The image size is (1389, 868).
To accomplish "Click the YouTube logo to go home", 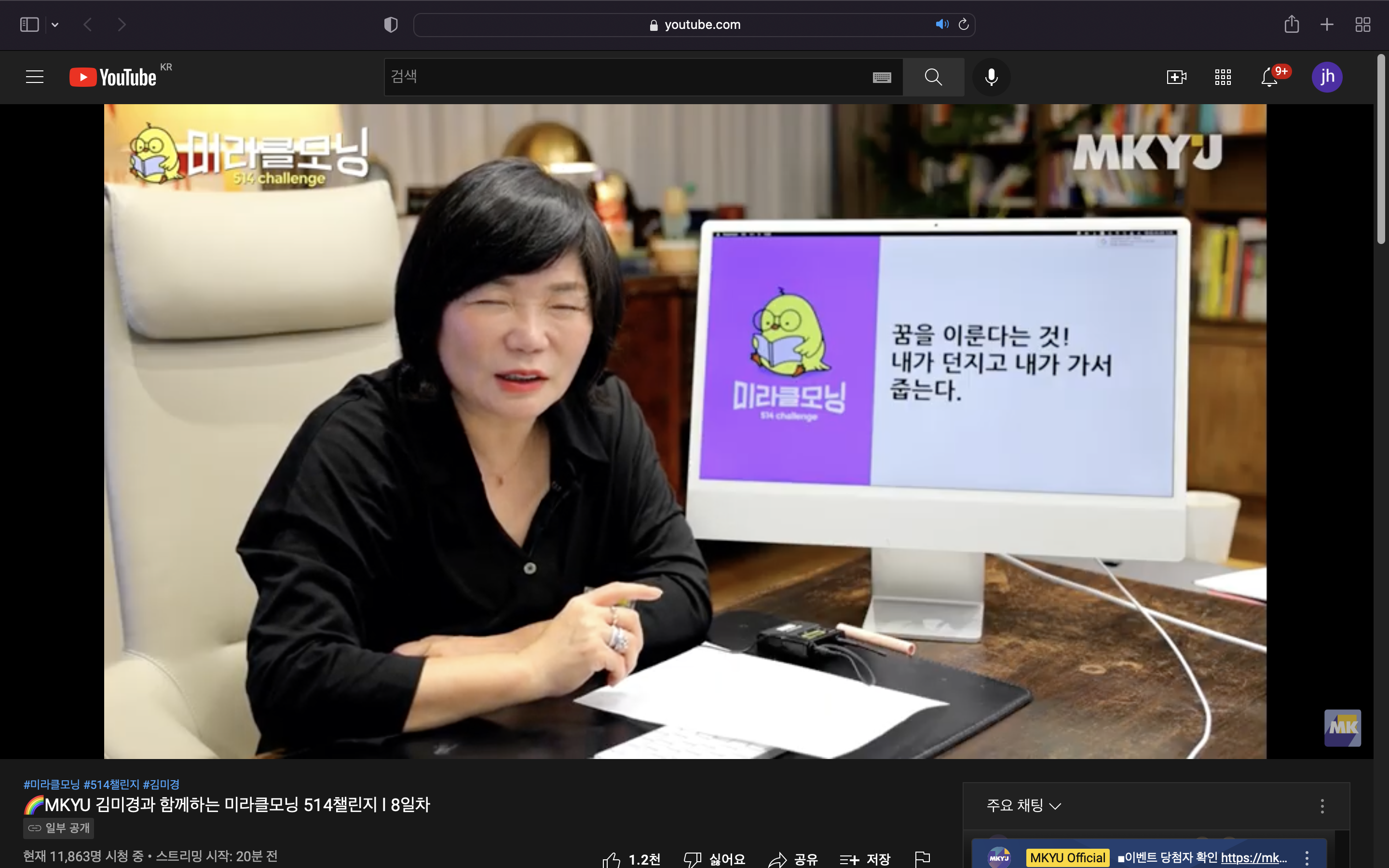I will [113, 77].
